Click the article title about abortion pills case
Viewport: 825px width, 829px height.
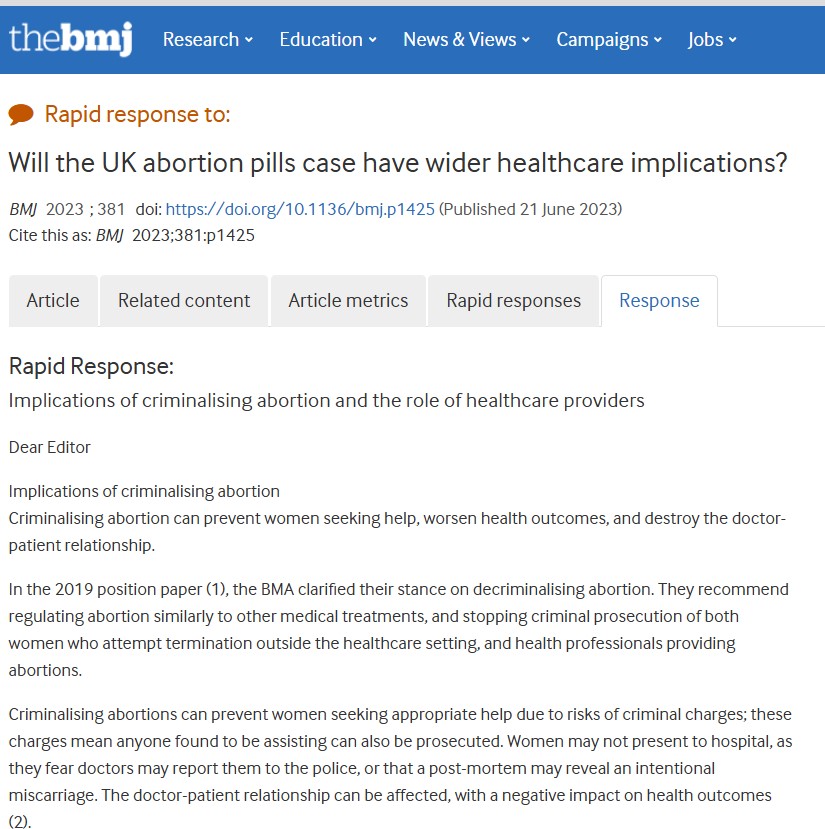click(x=398, y=163)
